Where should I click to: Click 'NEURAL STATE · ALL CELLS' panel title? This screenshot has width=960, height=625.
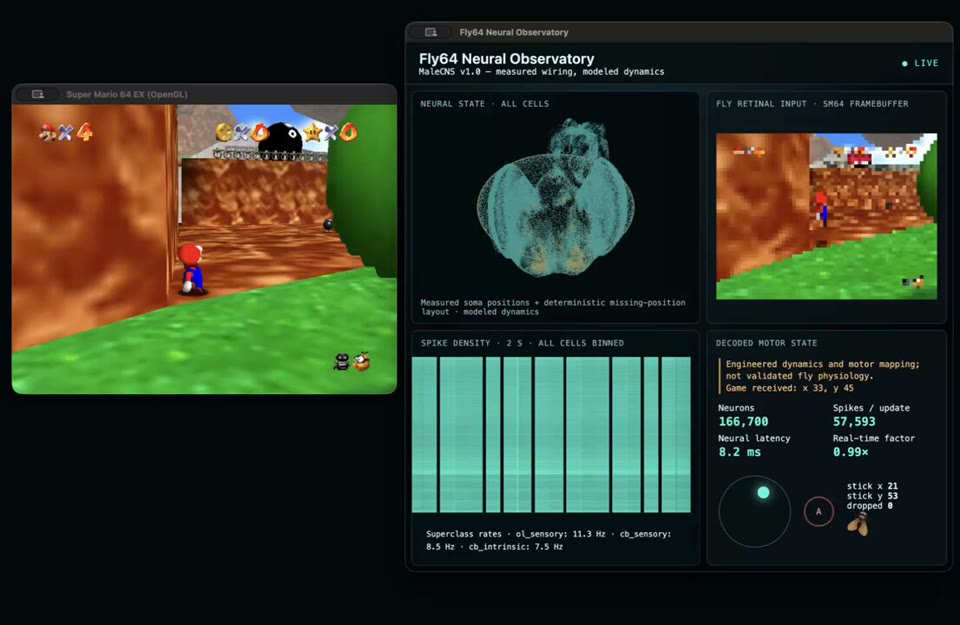[484, 103]
